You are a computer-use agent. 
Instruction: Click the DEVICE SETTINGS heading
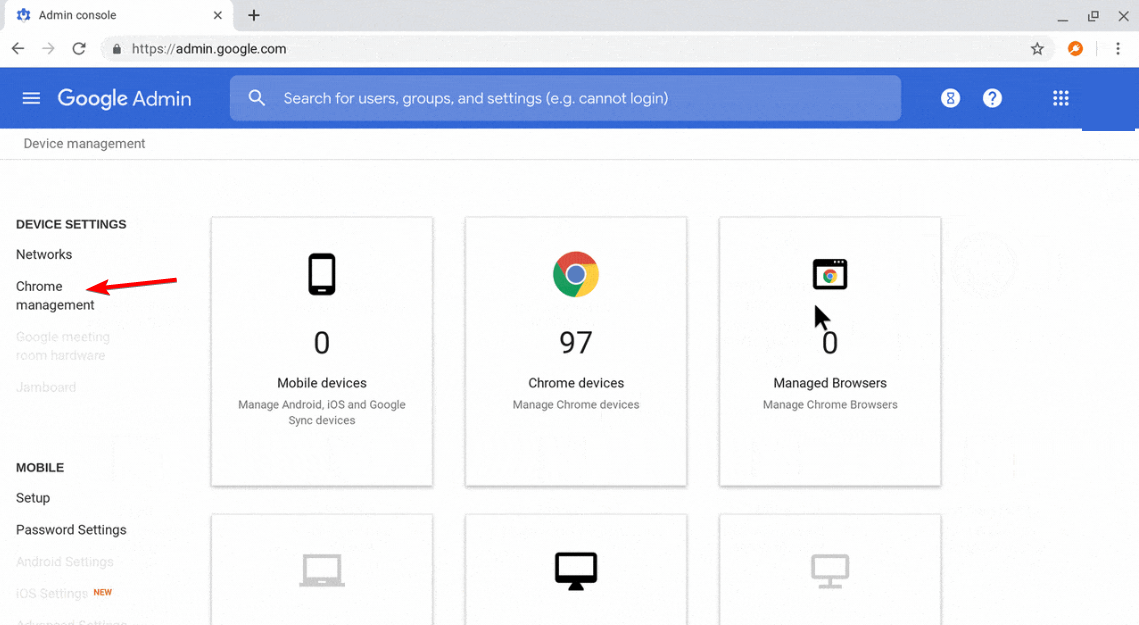click(x=71, y=225)
